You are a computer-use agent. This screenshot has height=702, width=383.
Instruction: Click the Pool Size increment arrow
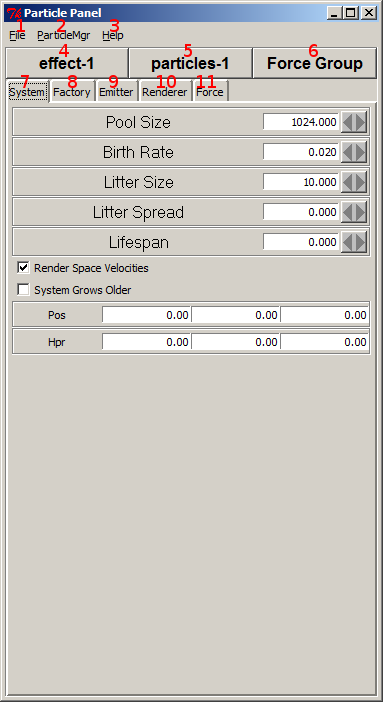coord(361,122)
